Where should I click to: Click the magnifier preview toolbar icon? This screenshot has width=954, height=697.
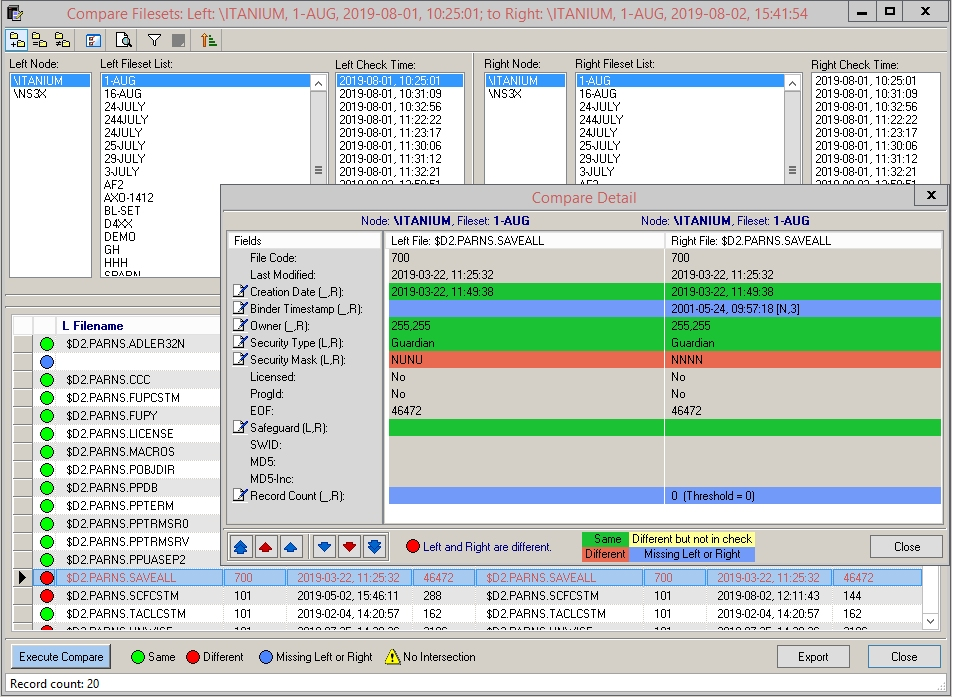(124, 40)
